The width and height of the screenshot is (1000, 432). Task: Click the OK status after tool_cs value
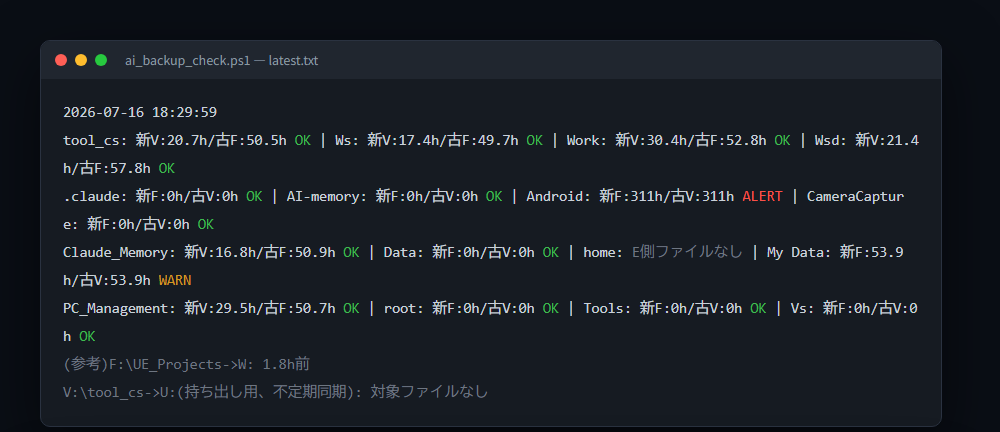[303, 140]
